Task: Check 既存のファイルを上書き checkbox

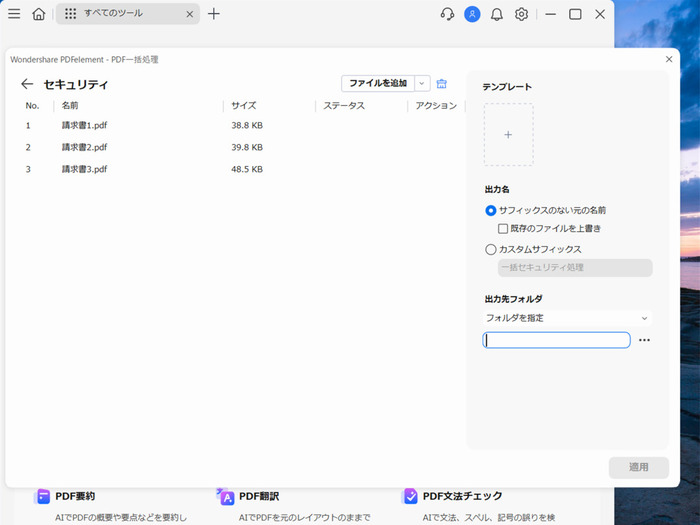Action: 503,229
